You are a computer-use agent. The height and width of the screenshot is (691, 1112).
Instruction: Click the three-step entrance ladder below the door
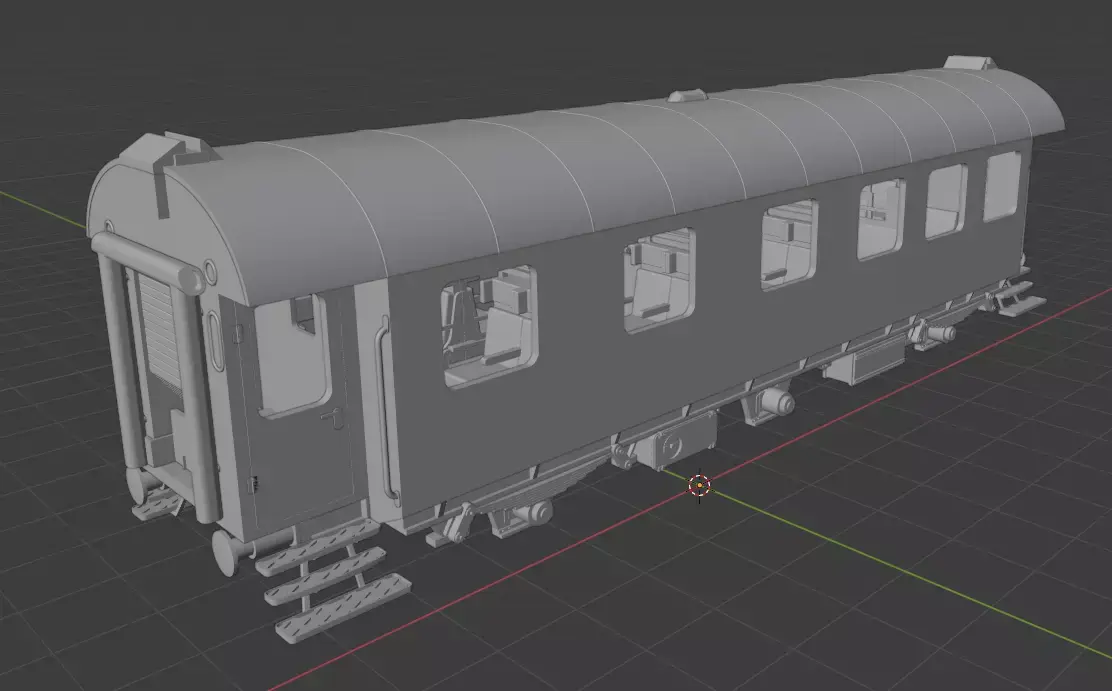pos(332,582)
